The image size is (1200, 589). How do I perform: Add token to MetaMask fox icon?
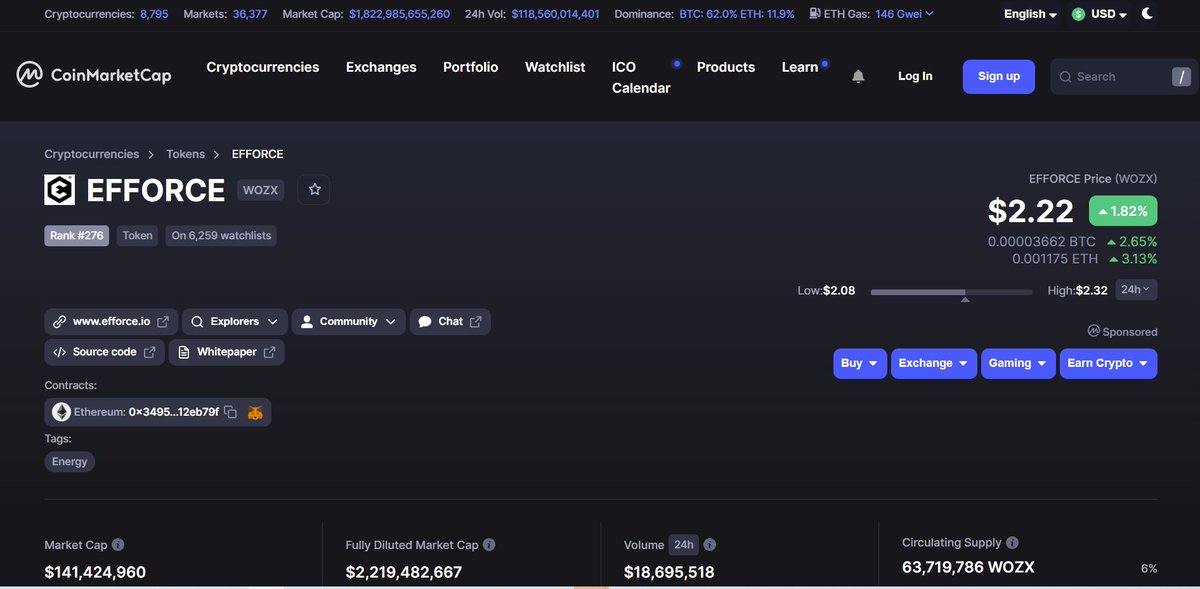(x=255, y=412)
